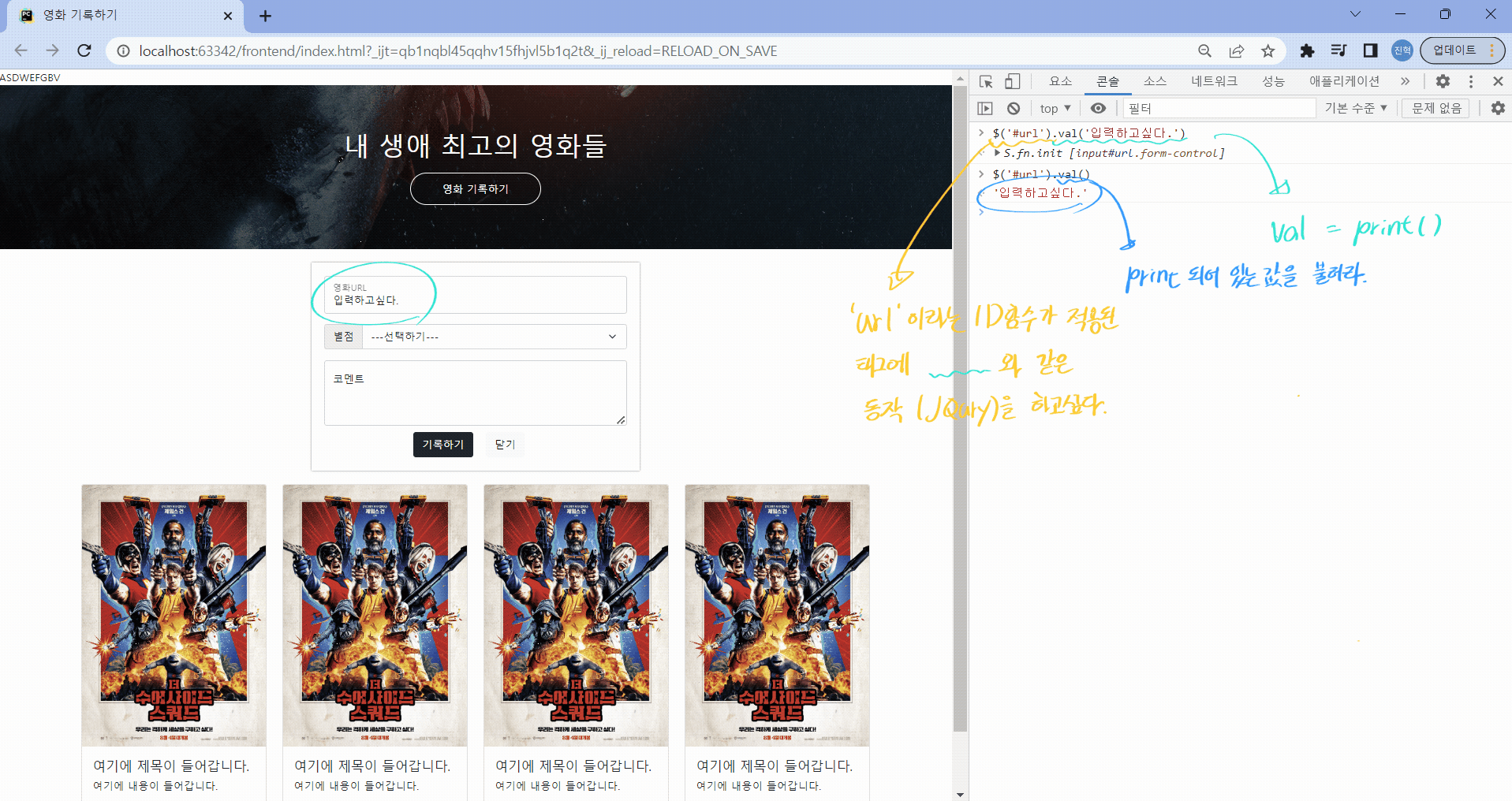Open DevTools settings gear

pos(1443,81)
